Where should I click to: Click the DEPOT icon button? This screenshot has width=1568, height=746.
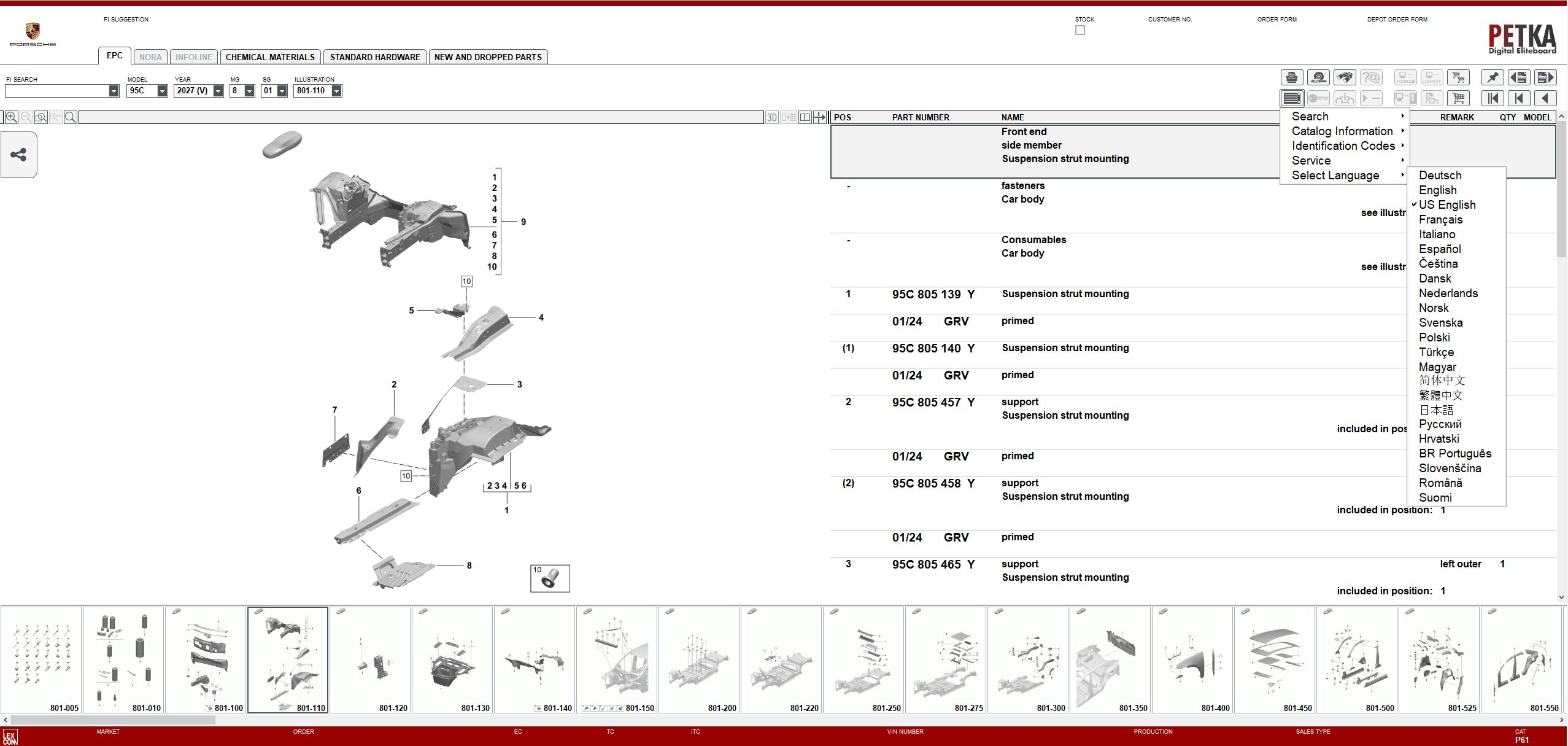(x=1432, y=77)
